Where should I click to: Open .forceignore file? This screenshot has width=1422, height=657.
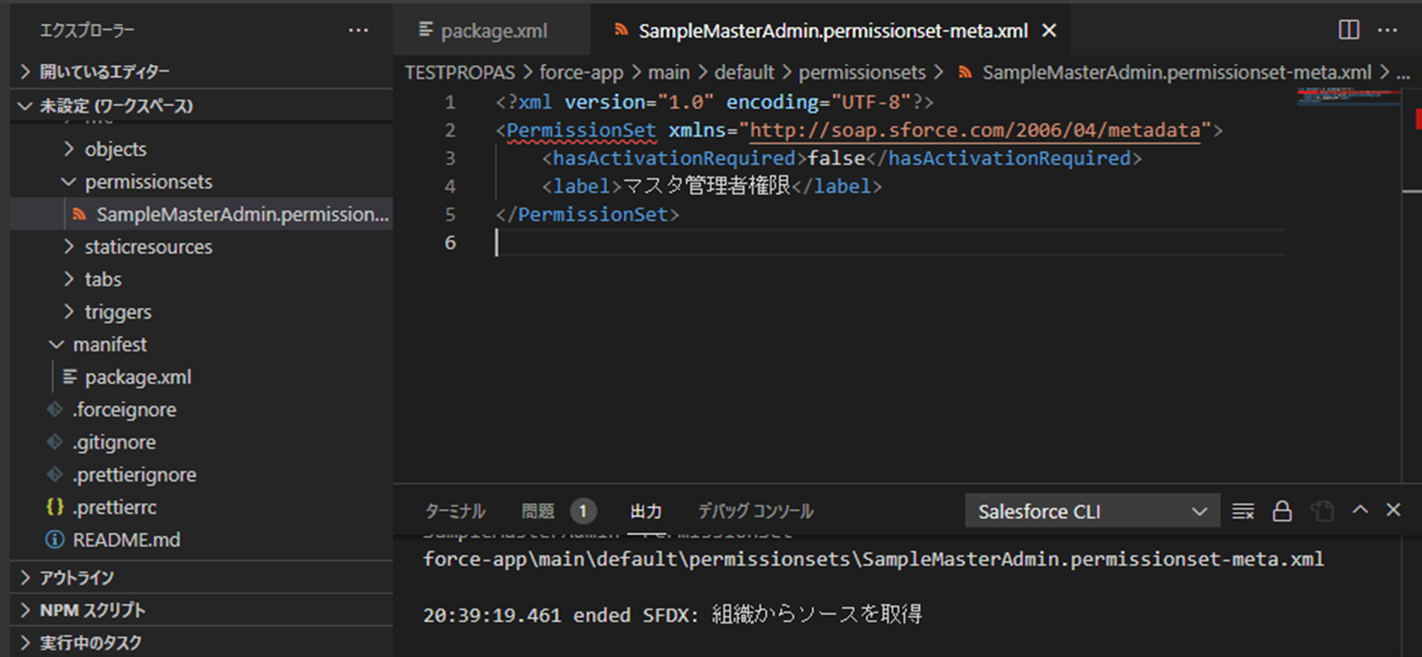[x=124, y=410]
